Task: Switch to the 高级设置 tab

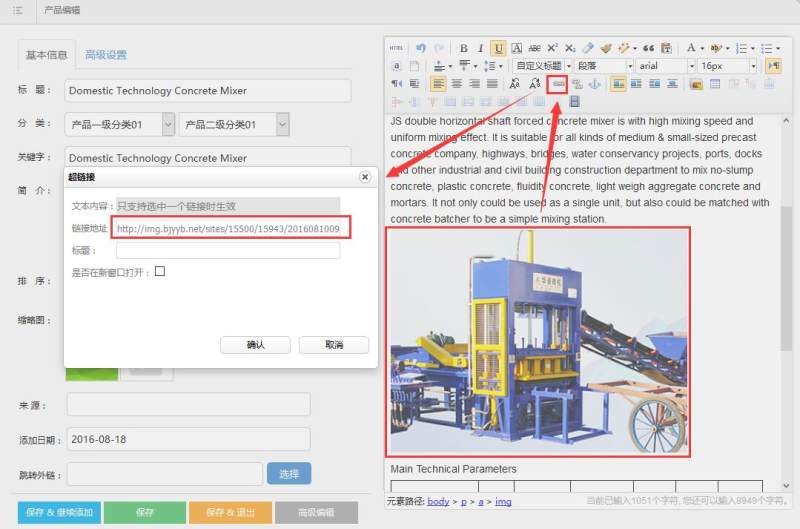Action: click(x=106, y=55)
